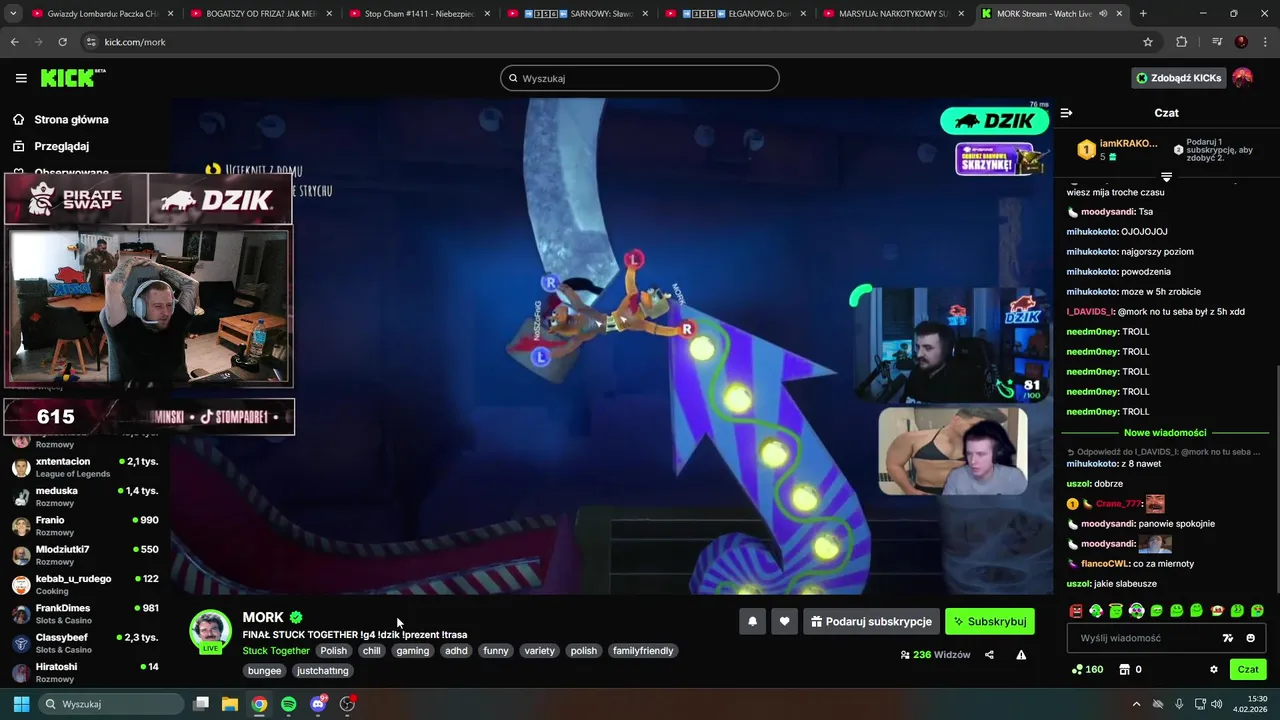Reload the kick.com page
The height and width of the screenshot is (720, 1280).
pos(62,42)
